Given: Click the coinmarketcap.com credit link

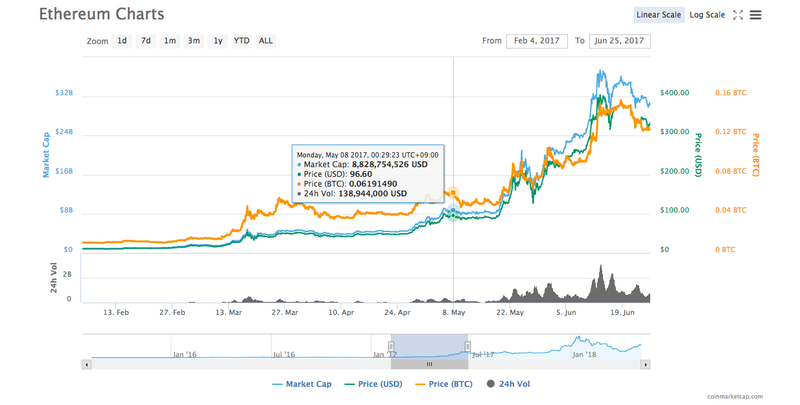Looking at the screenshot, I should pyautogui.click(x=735, y=396).
